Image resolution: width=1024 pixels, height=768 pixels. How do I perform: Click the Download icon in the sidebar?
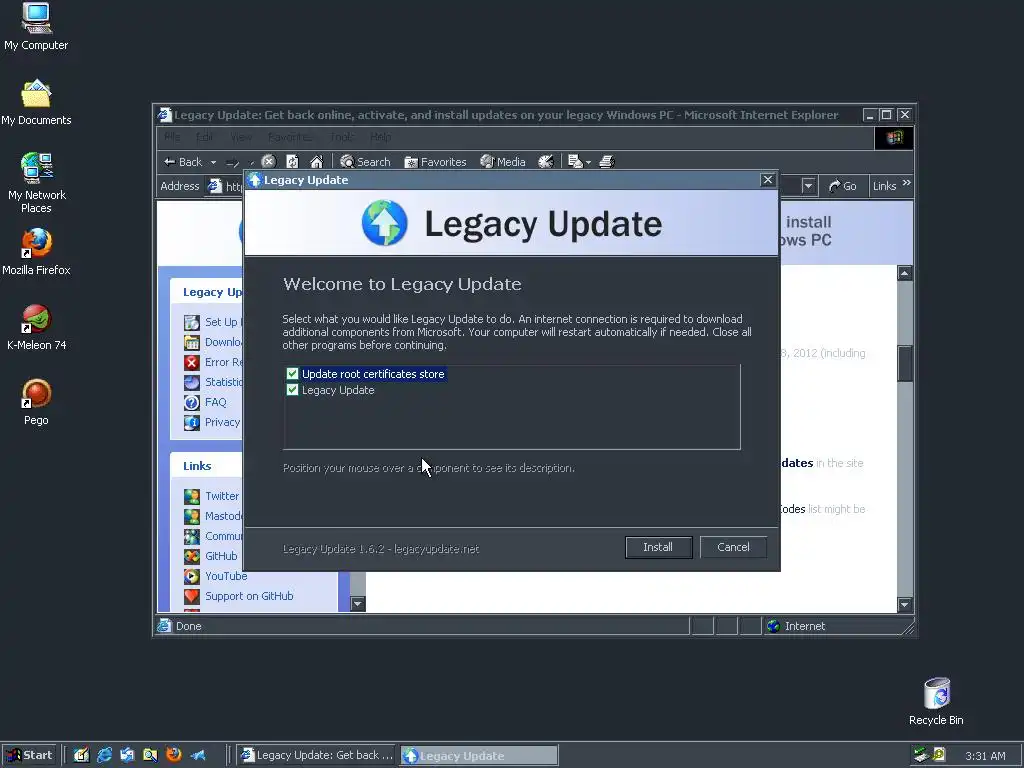(x=191, y=342)
